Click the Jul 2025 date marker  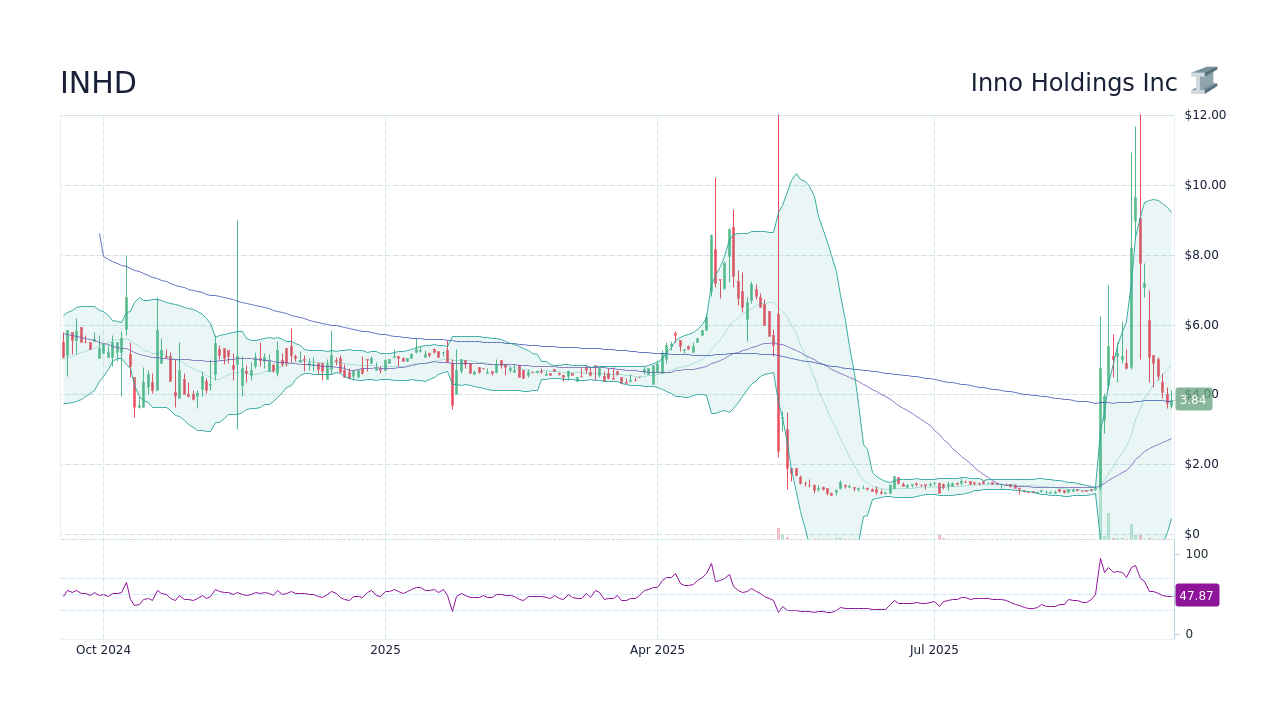pyautogui.click(x=935, y=649)
